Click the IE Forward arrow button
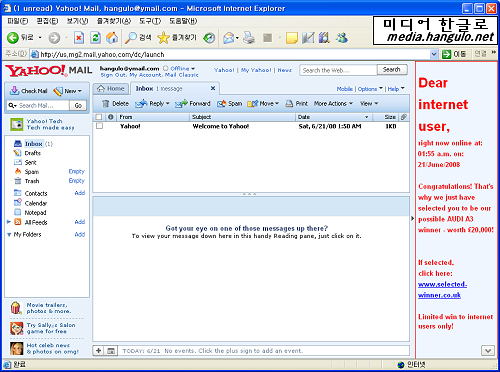The image size is (500, 372). pyautogui.click(x=54, y=38)
